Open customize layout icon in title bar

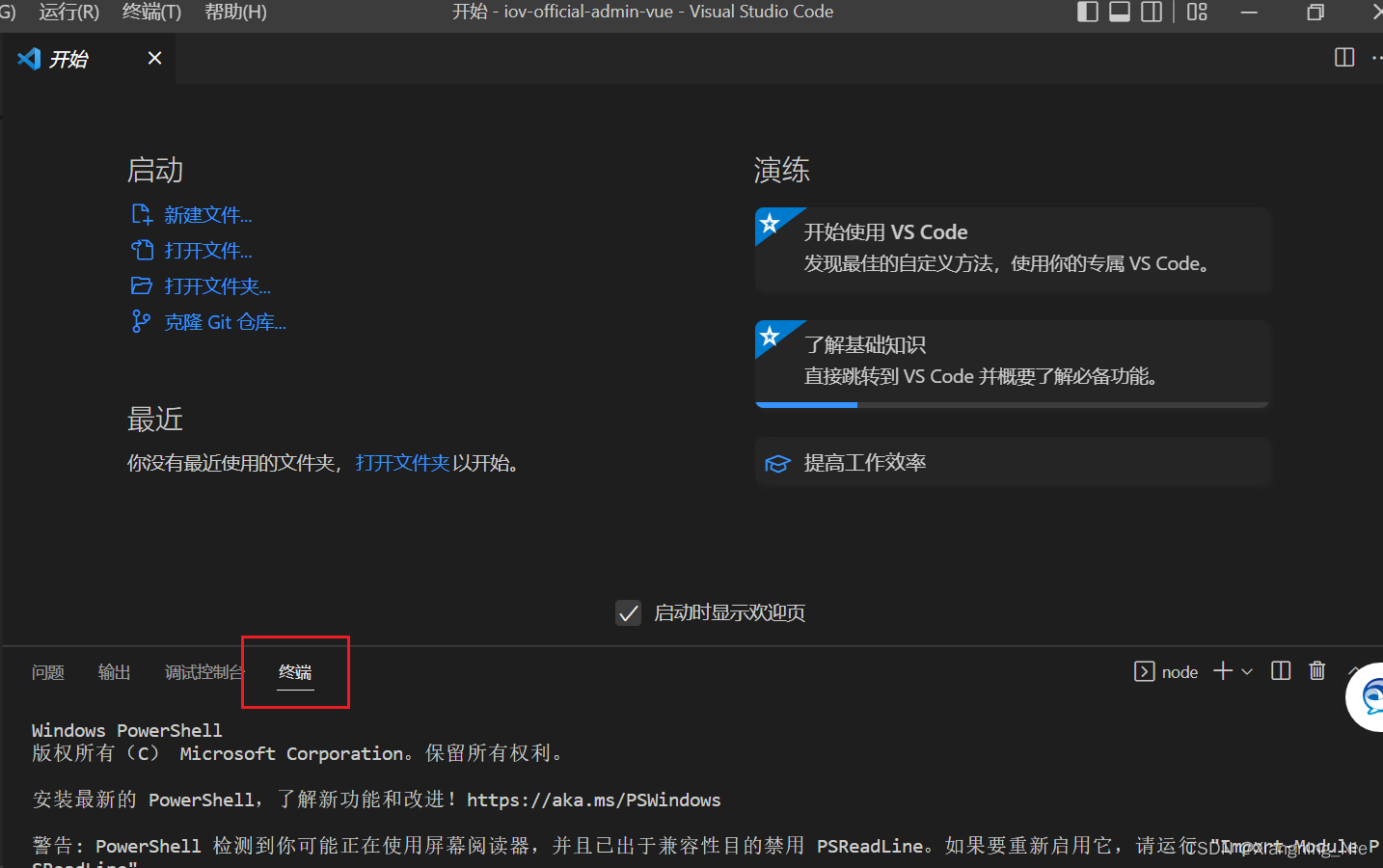[x=1197, y=12]
